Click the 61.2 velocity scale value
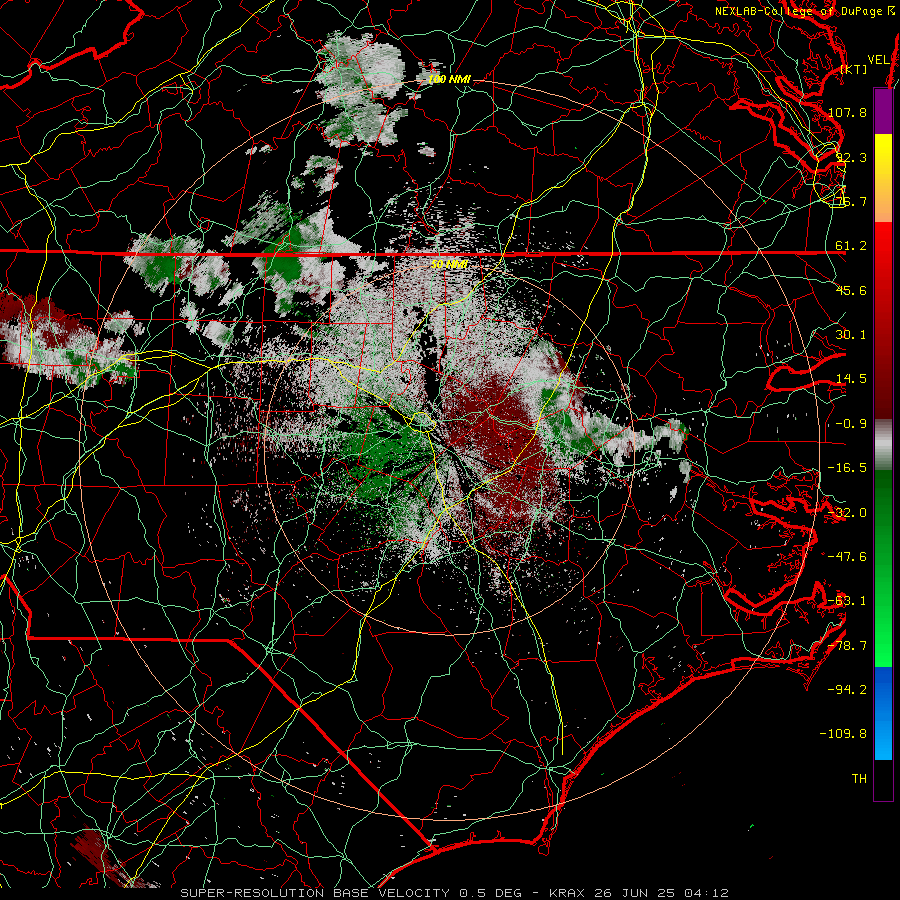The height and width of the screenshot is (900, 900). pos(851,246)
